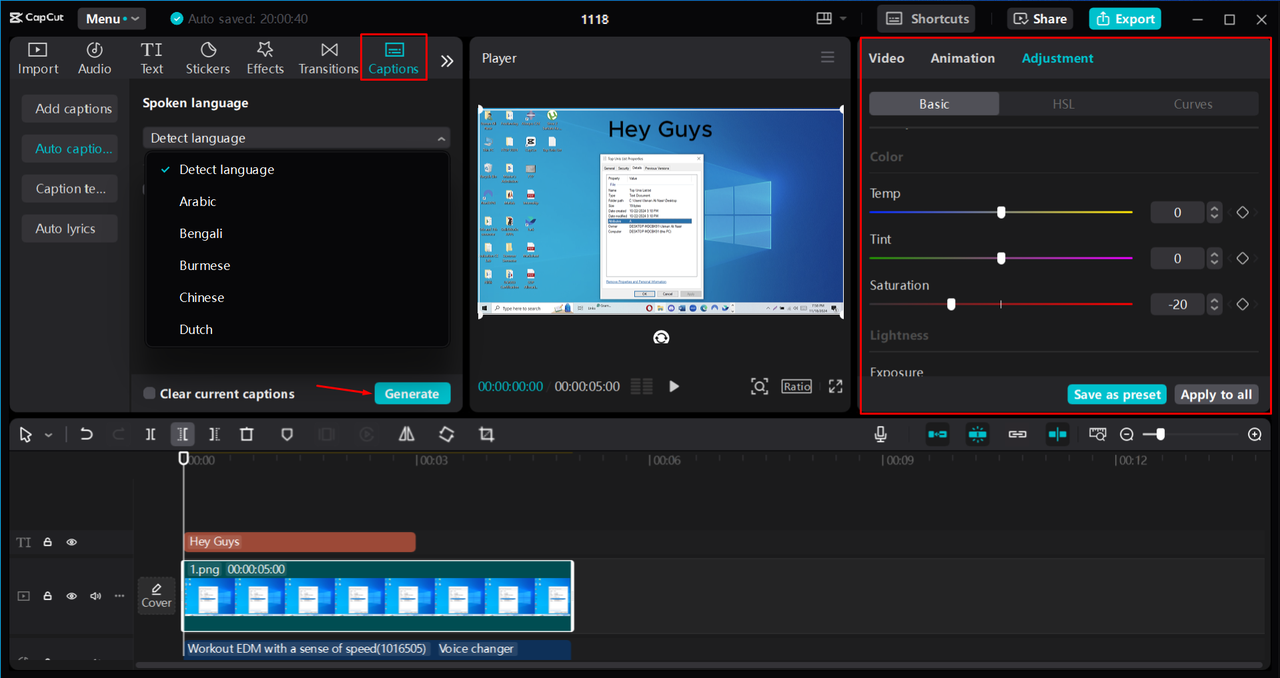Play the video in the Player
Screen dimensions: 1280x678
point(674,386)
